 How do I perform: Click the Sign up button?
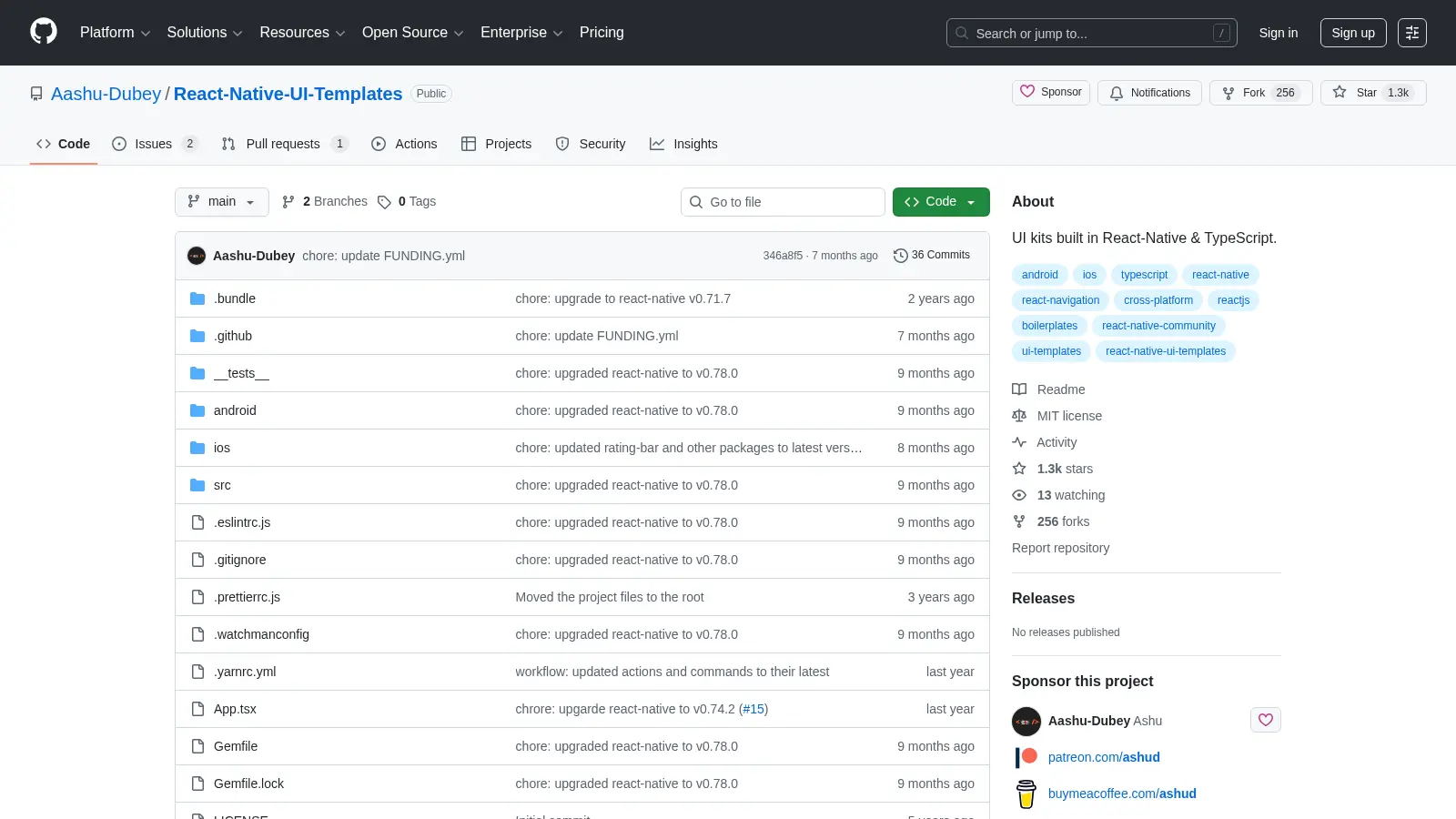point(1353,33)
